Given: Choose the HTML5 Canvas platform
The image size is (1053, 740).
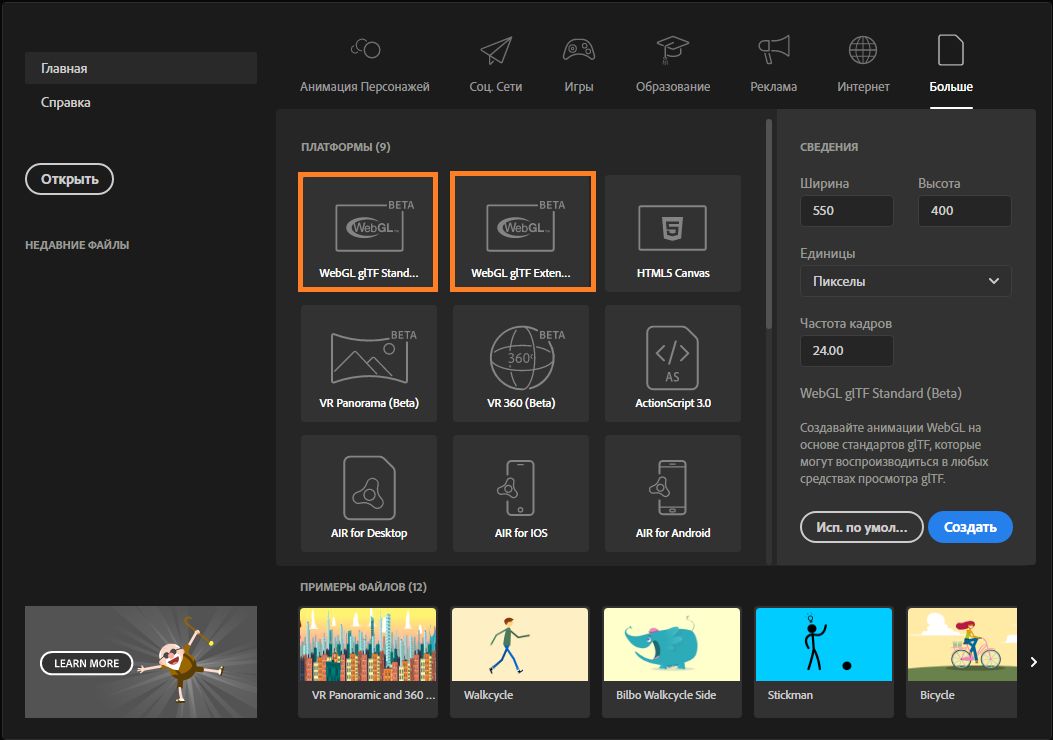Looking at the screenshot, I should pos(673,233).
